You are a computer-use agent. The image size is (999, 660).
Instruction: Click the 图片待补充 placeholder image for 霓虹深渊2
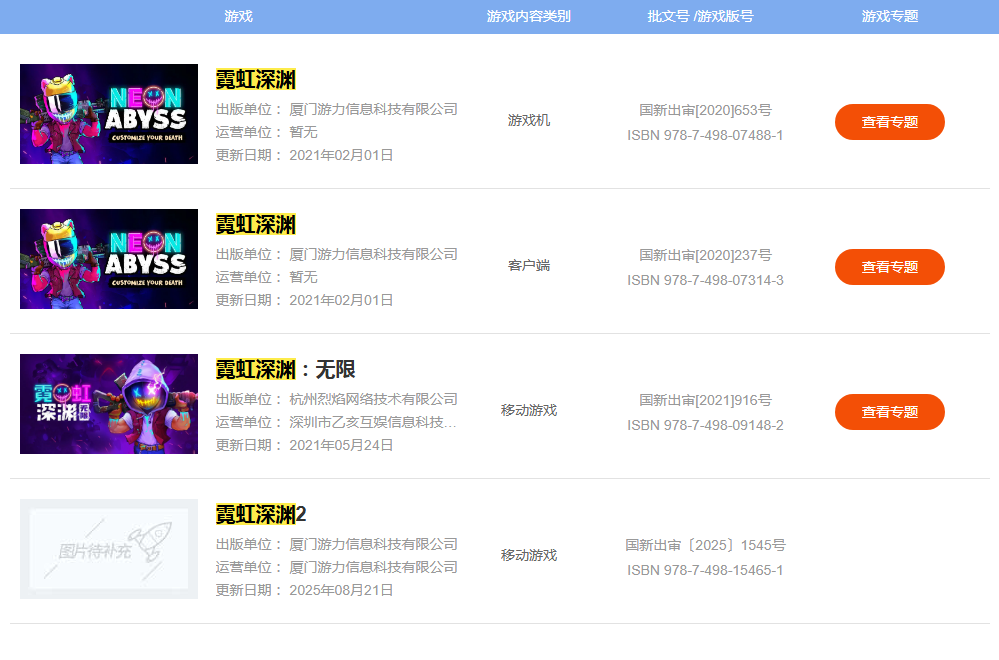pos(109,549)
